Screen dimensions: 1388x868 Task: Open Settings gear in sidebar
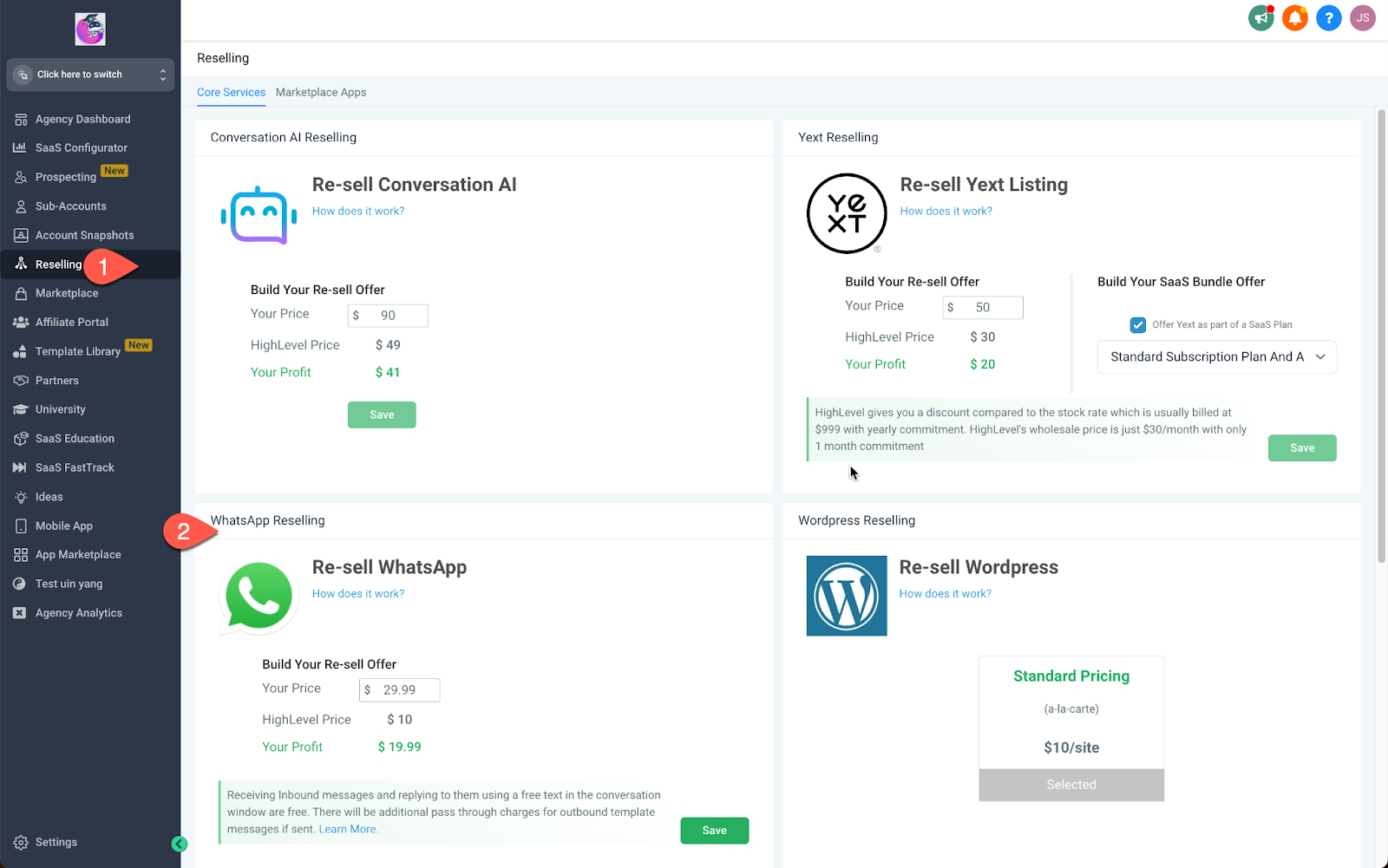pos(21,843)
